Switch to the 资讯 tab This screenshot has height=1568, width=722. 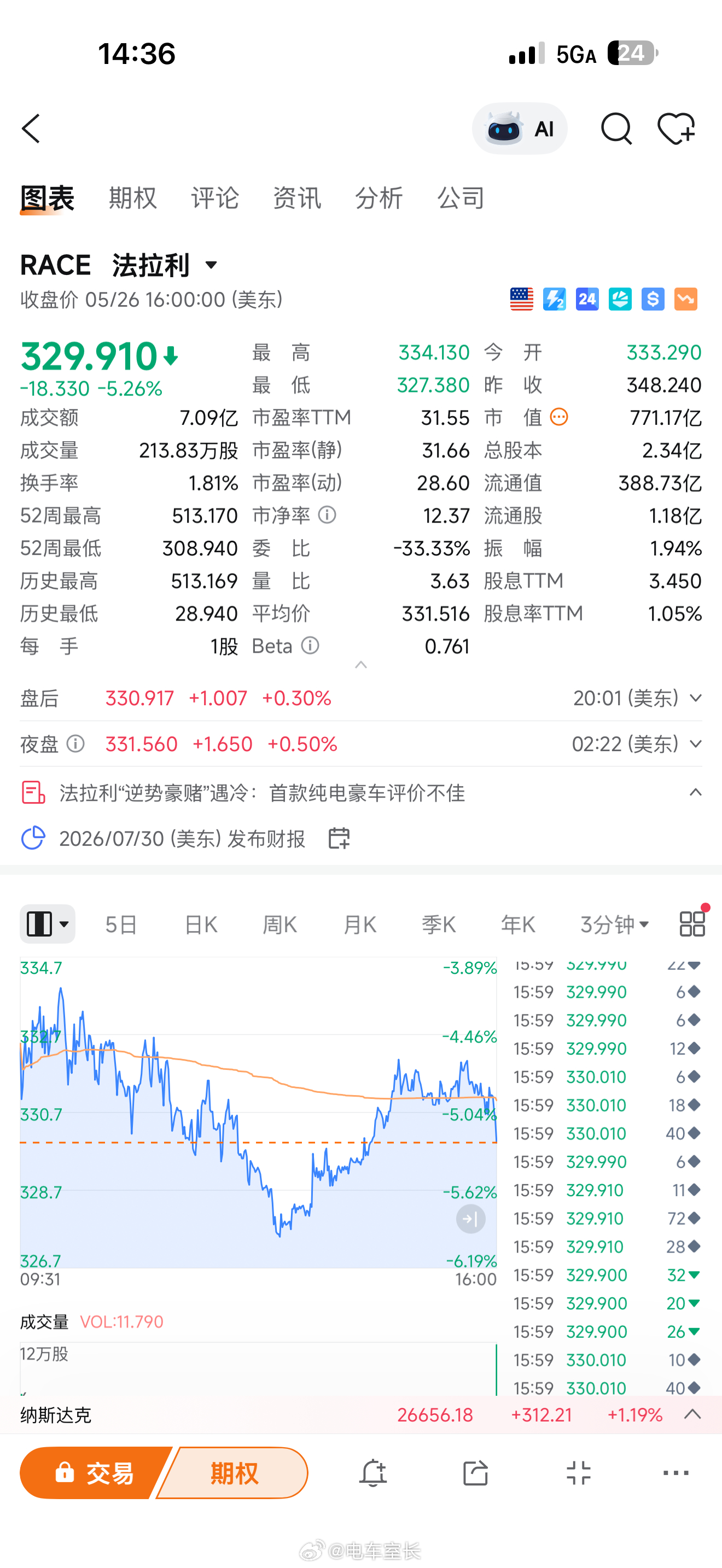pyautogui.click(x=297, y=198)
